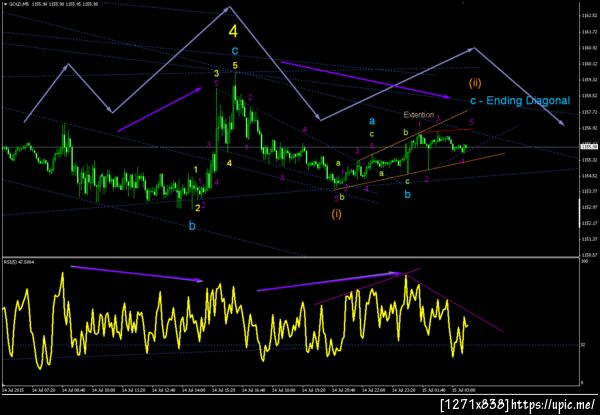Select the large yellow wave 4 label
Viewport: 600px width, 415px height.
233,31
